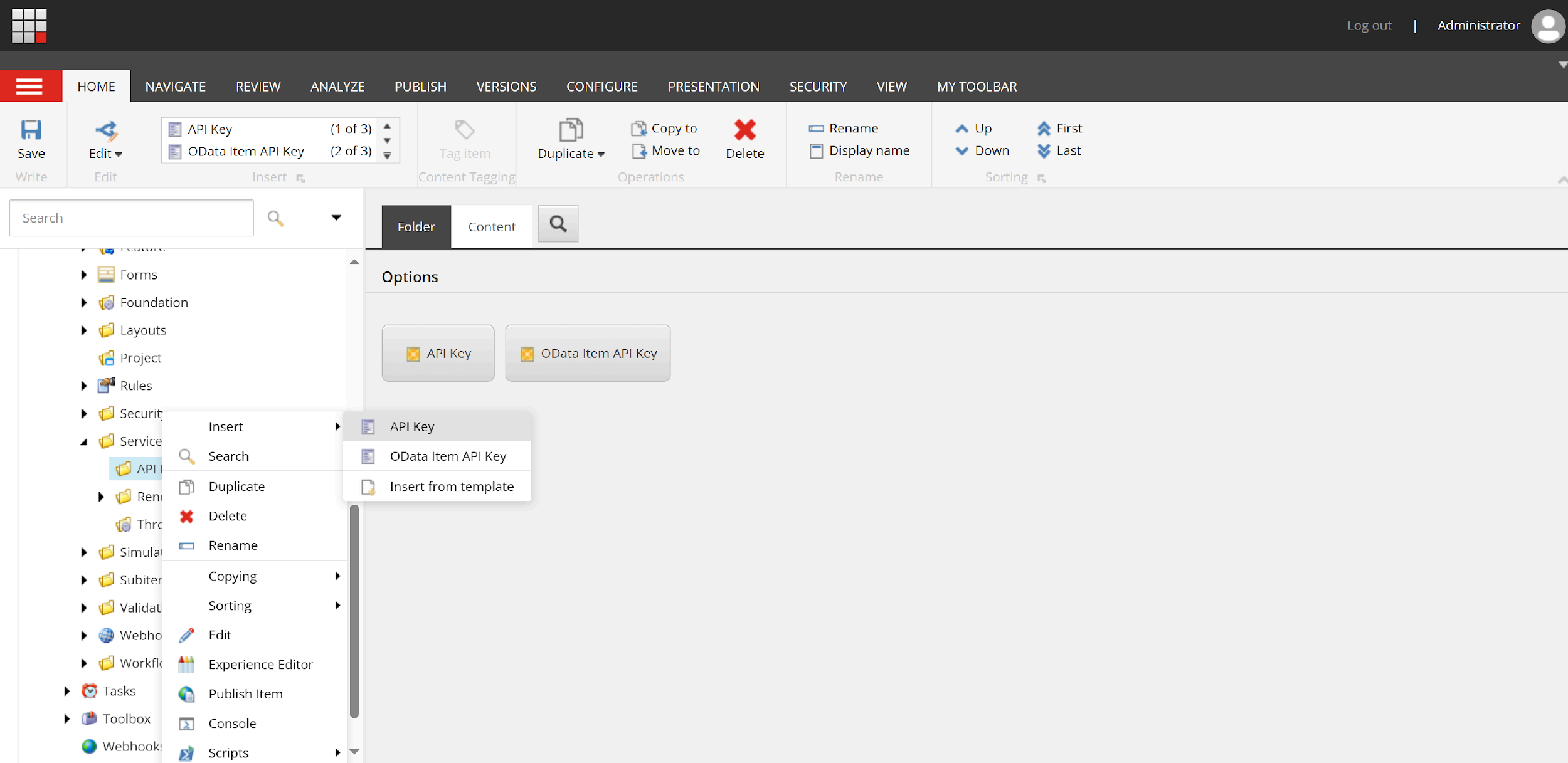
Task: Open the Content tab
Action: click(x=491, y=227)
